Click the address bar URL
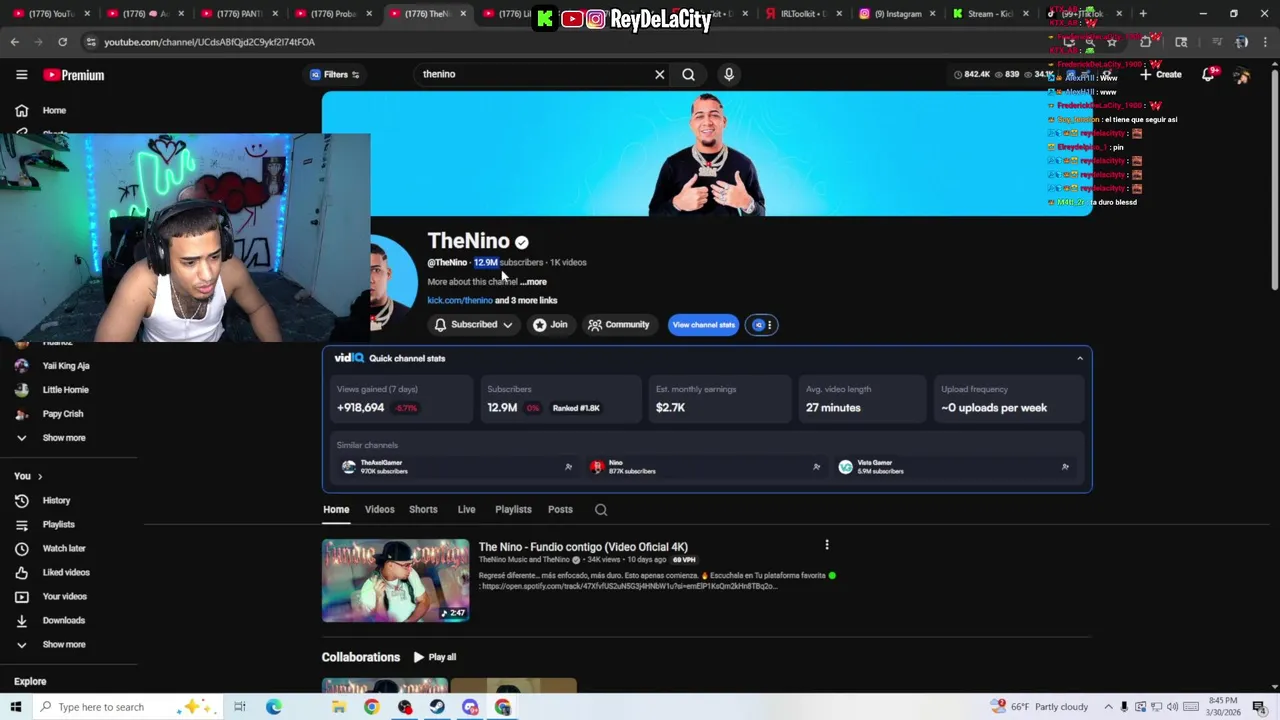The height and width of the screenshot is (720, 1280). coord(209,42)
